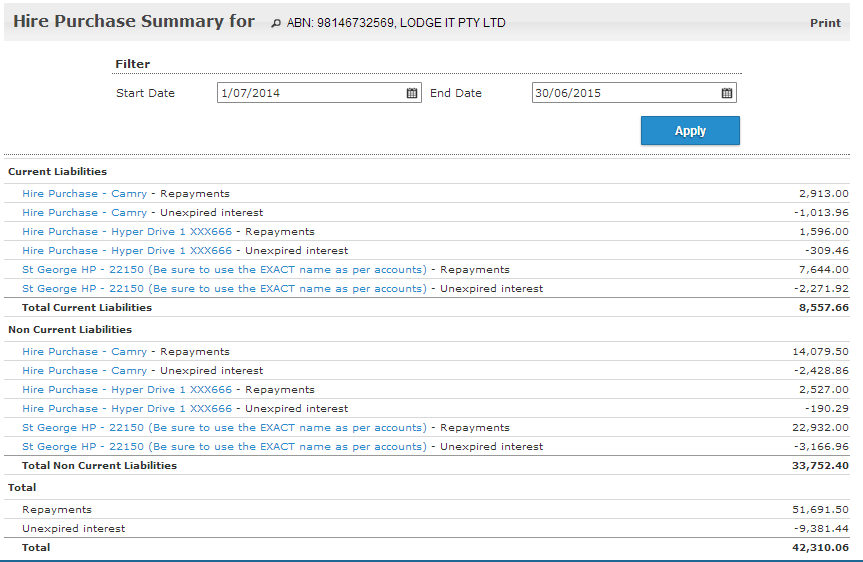The height and width of the screenshot is (562, 863).
Task: Open the ABN LODGE IT PTY LTD client selector
Action: (396, 23)
